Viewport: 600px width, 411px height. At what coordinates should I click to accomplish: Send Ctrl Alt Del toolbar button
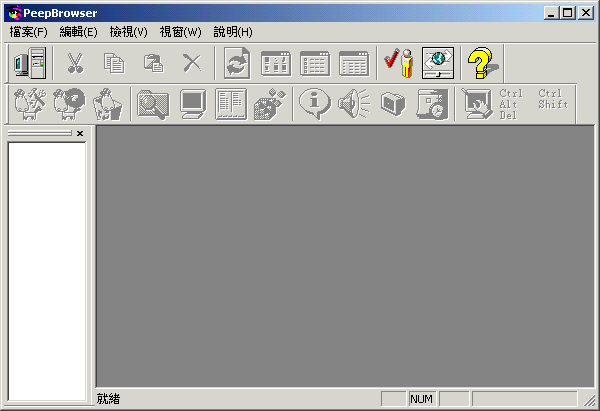[x=510, y=103]
